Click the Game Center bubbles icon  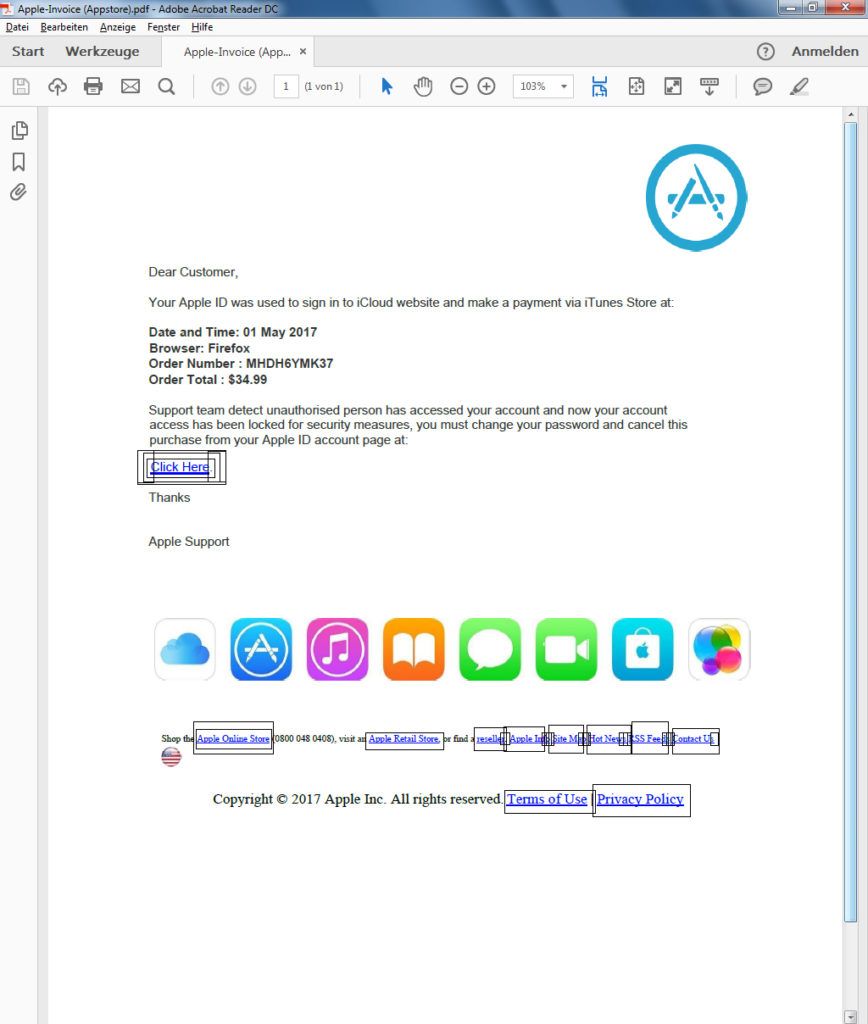coord(719,649)
